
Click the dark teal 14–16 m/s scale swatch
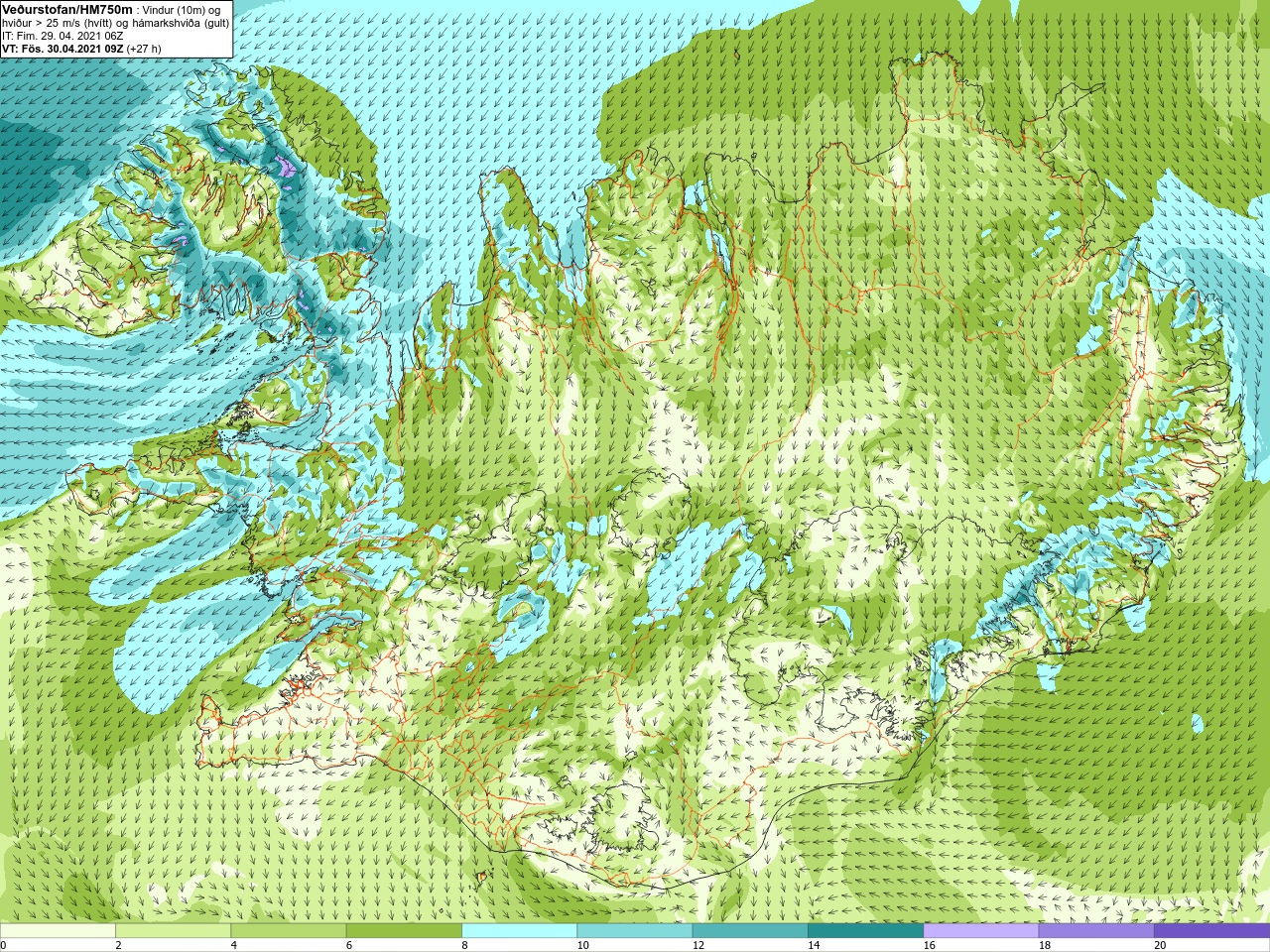865,930
